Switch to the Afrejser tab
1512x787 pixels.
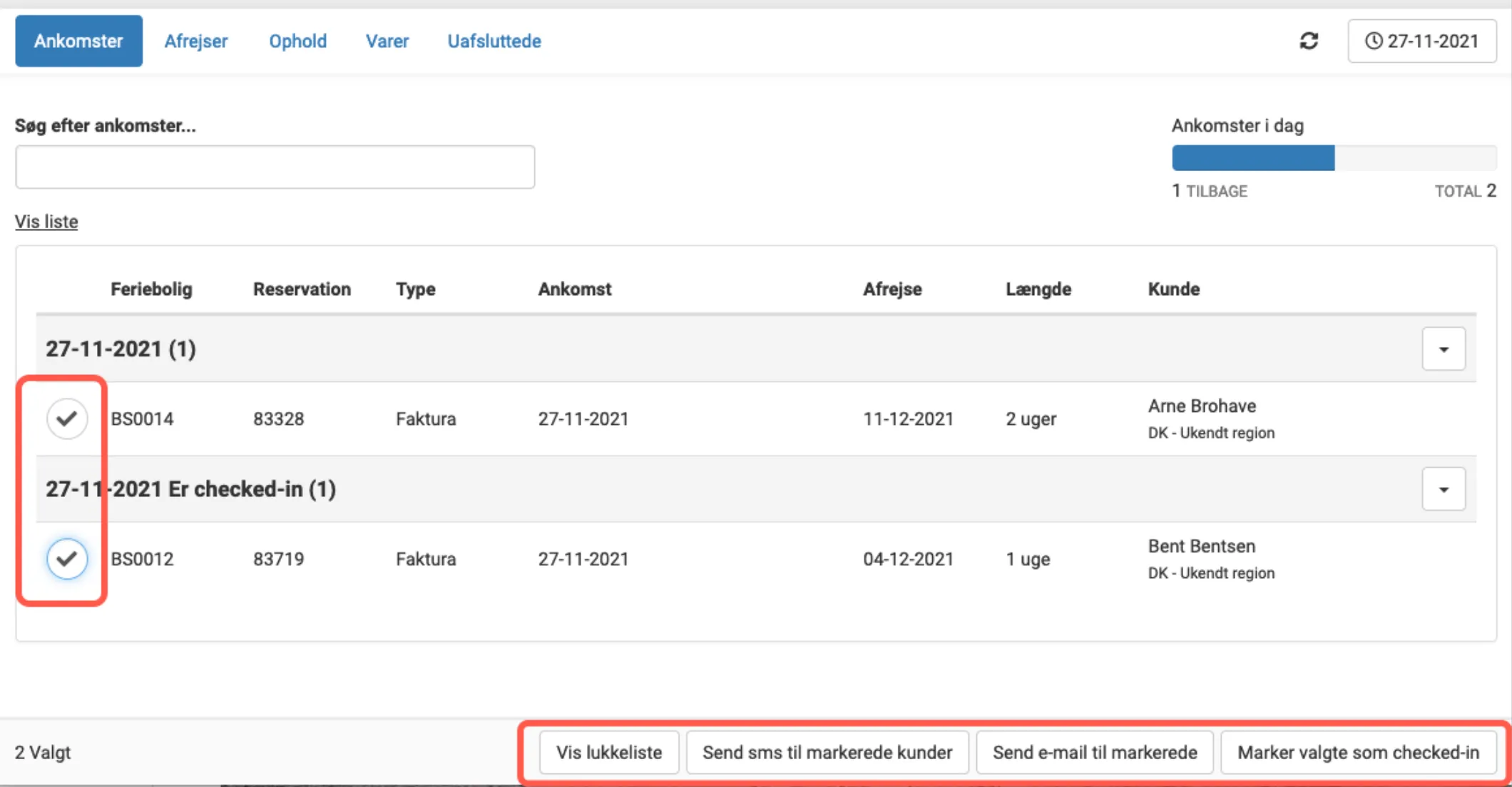click(196, 41)
